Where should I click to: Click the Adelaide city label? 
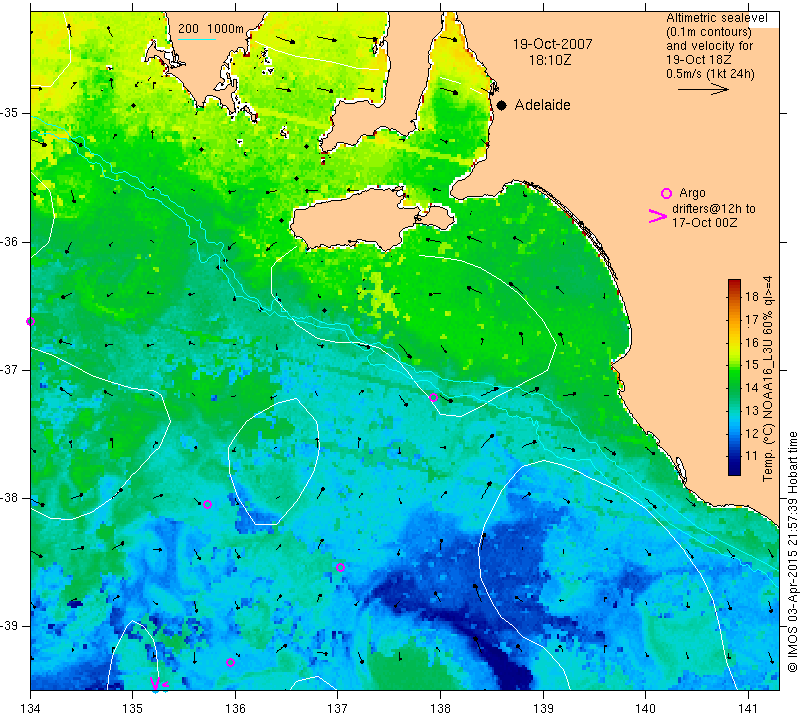tap(542, 105)
